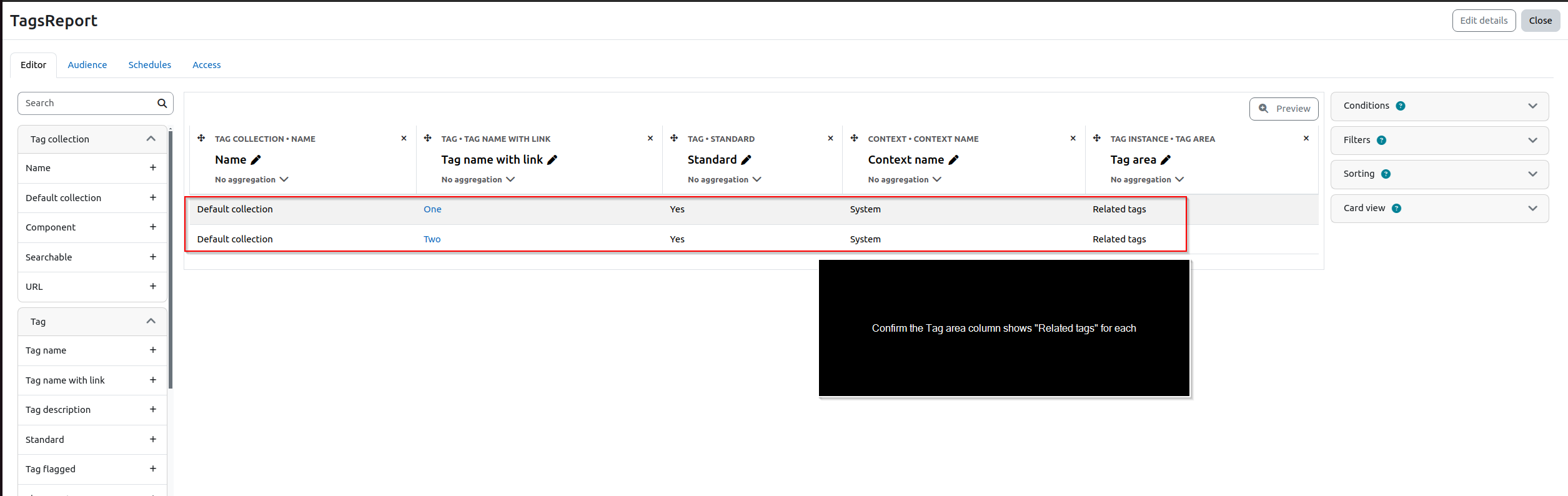Grab move handle of Context name column

854,138
